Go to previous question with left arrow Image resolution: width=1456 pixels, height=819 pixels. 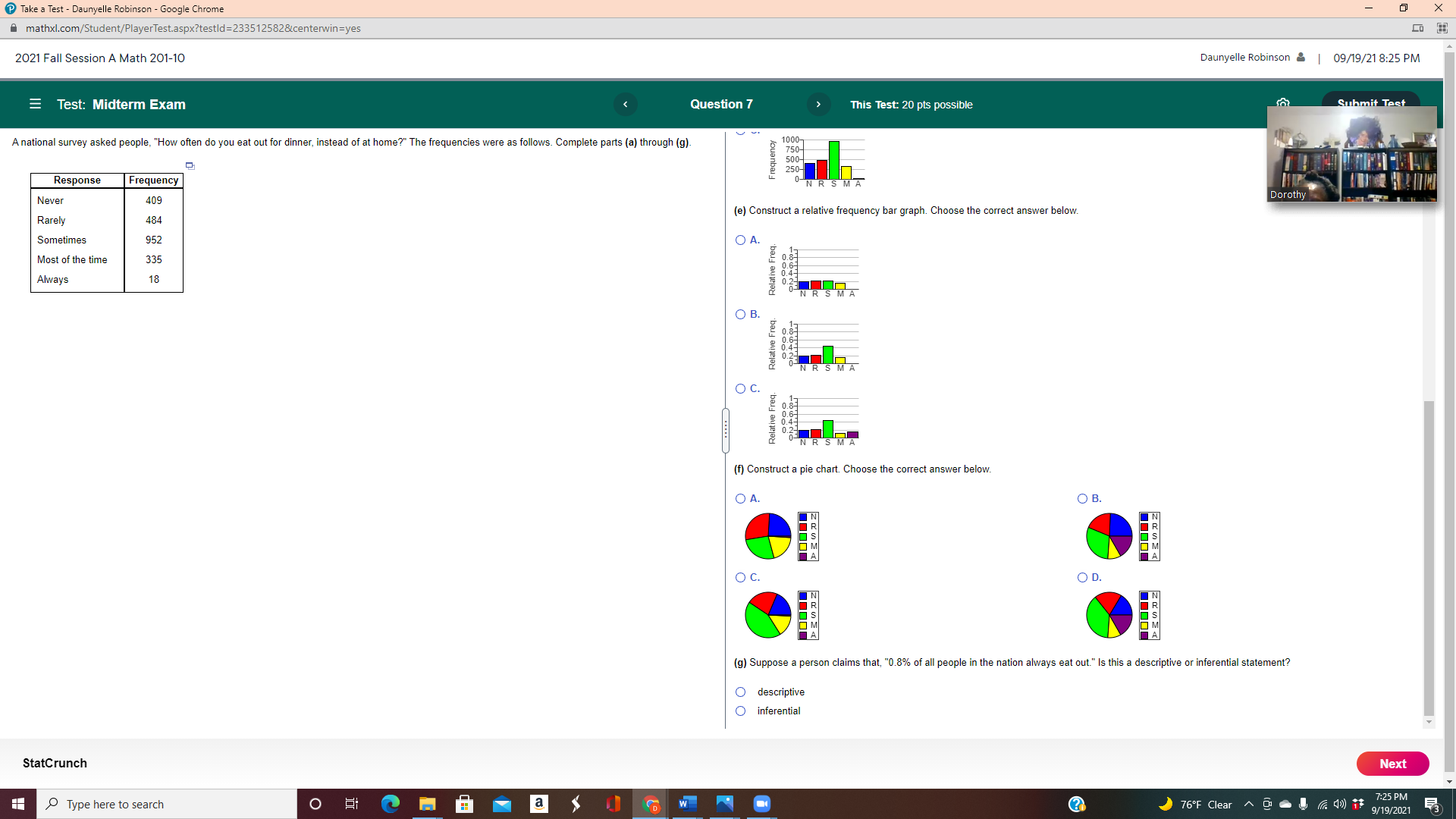coord(626,105)
